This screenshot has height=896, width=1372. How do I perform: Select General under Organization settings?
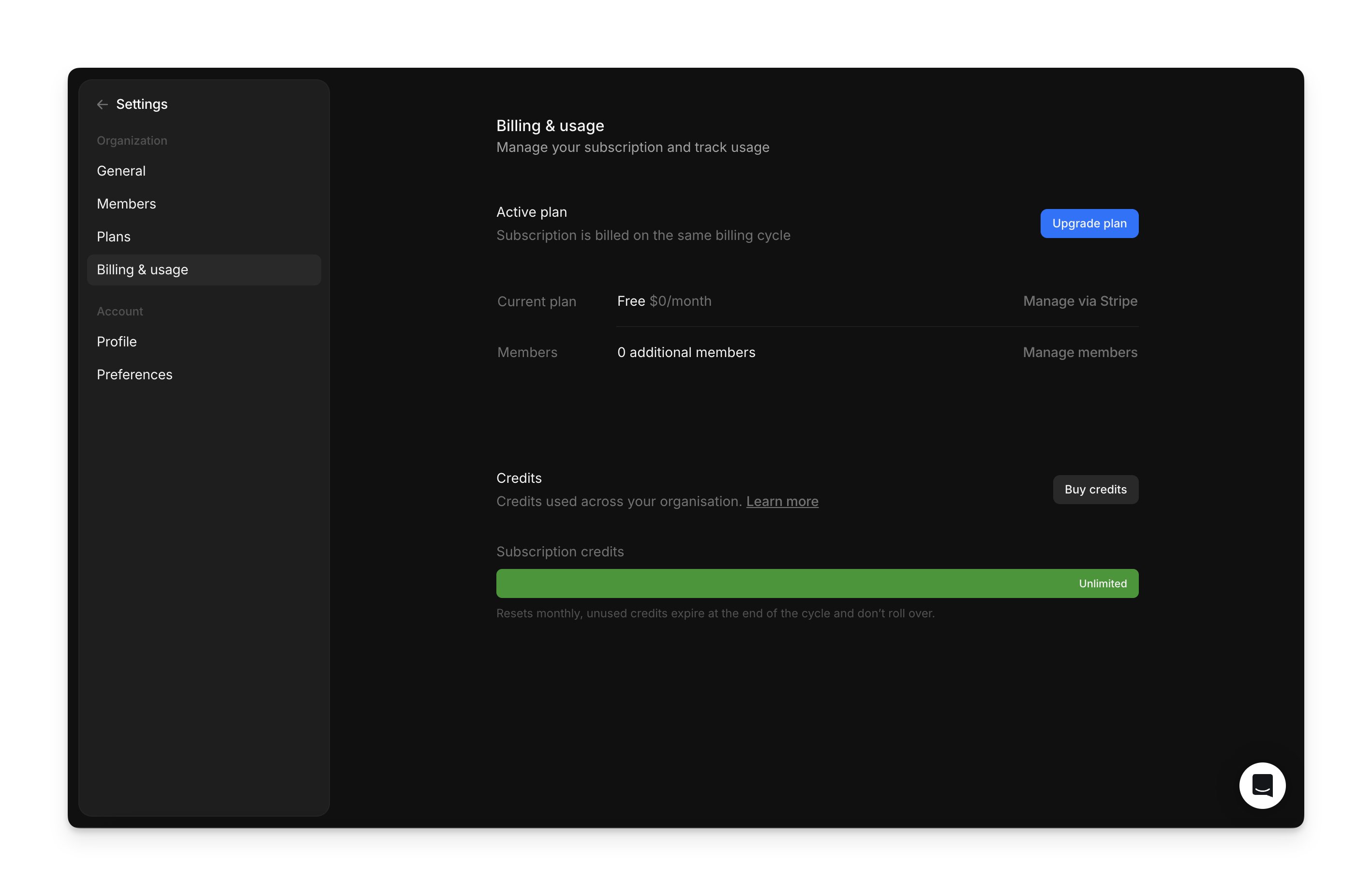click(121, 171)
